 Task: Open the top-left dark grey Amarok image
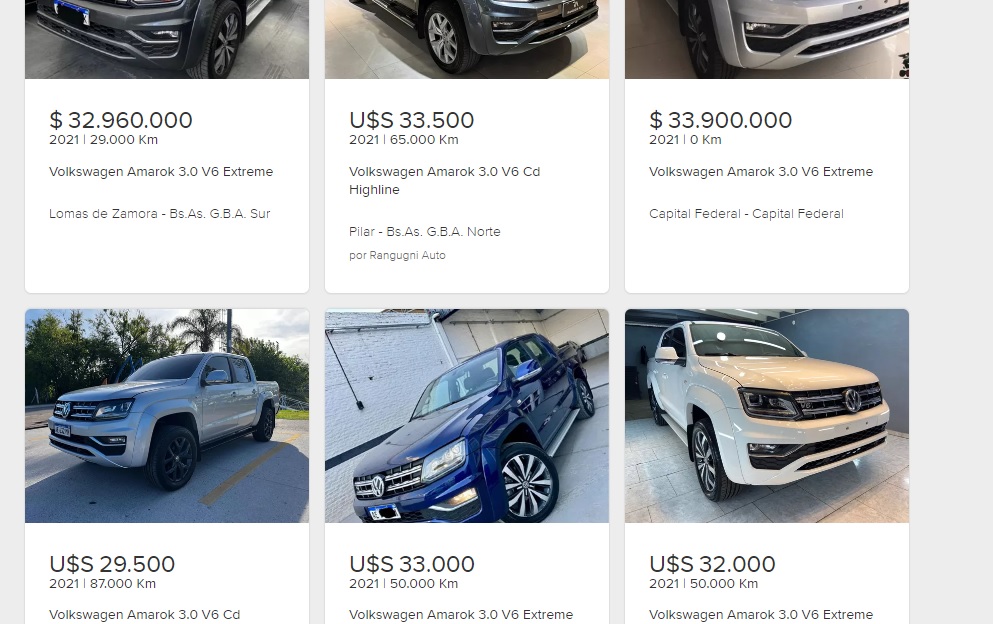pyautogui.click(x=167, y=39)
